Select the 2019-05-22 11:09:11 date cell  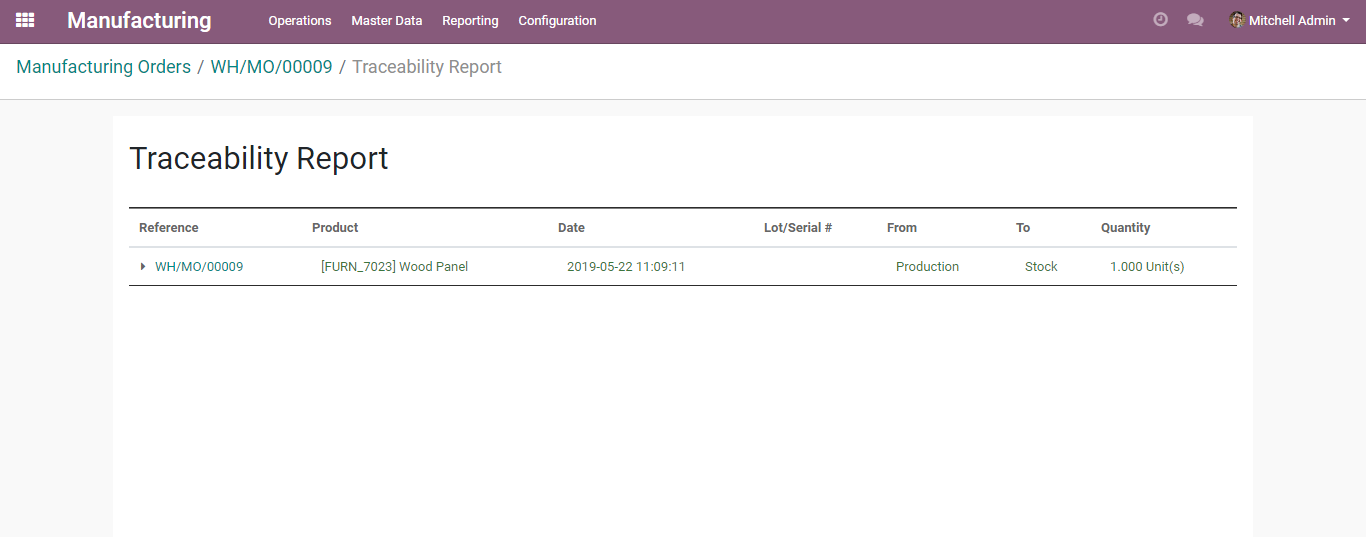point(626,267)
